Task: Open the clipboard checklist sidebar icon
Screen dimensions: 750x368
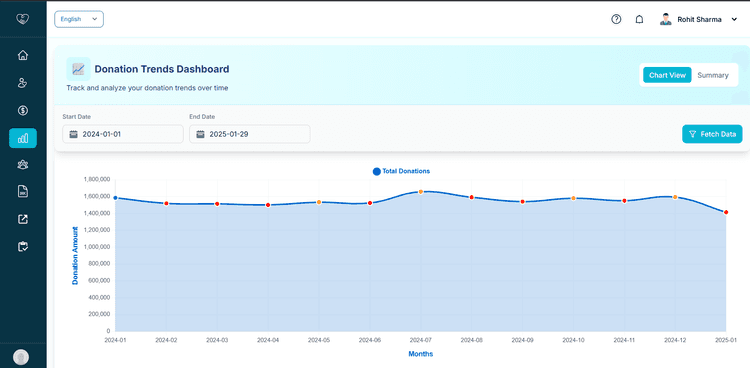Action: [22, 247]
